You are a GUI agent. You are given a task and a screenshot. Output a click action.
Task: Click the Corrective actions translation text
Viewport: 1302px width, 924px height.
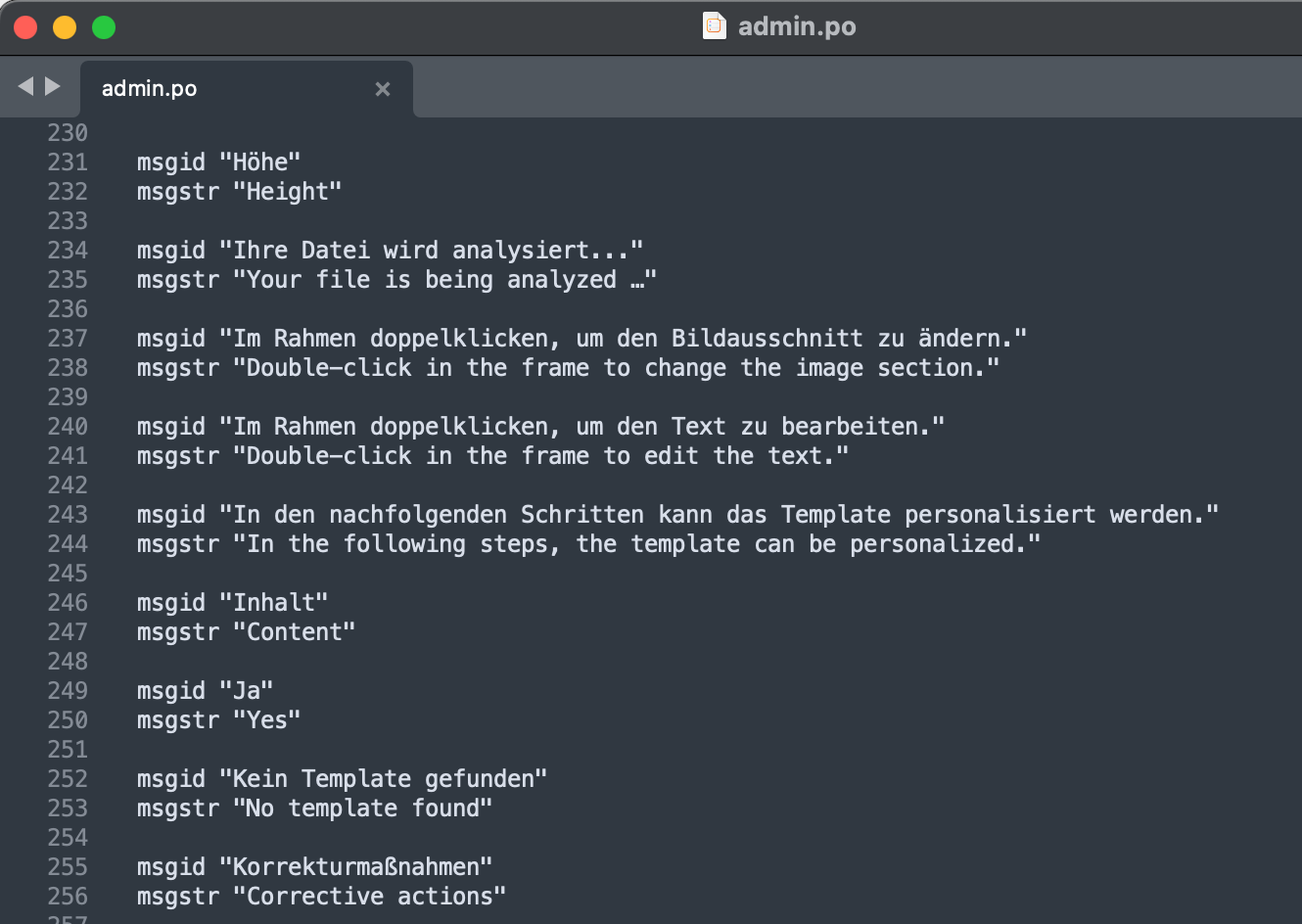pyautogui.click(x=367, y=896)
